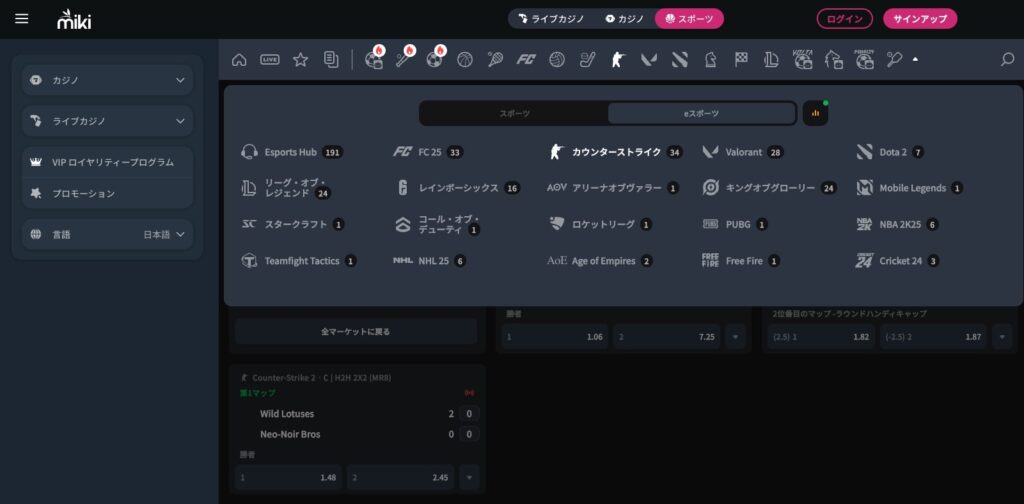This screenshot has width=1024, height=504.
Task: Open PUBG category
Action: (x=735, y=225)
